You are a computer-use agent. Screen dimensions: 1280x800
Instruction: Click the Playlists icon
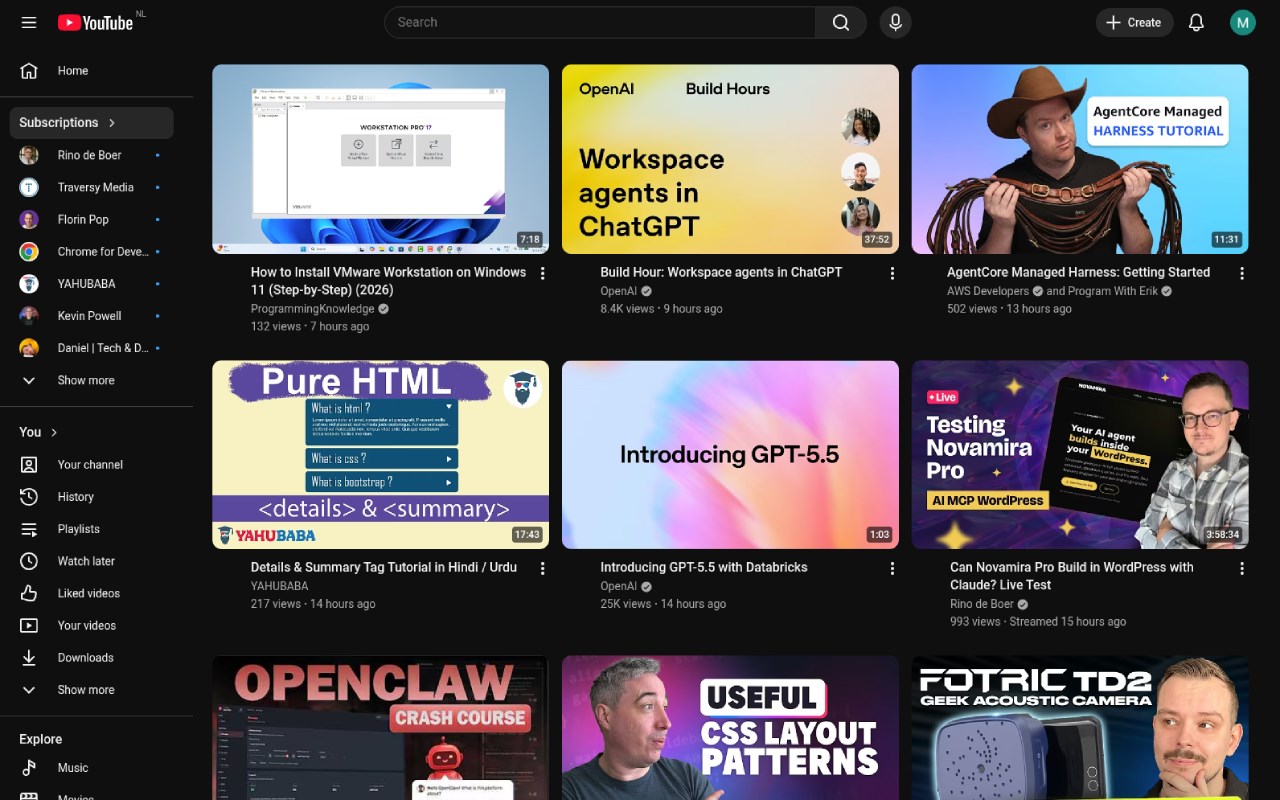(x=29, y=529)
